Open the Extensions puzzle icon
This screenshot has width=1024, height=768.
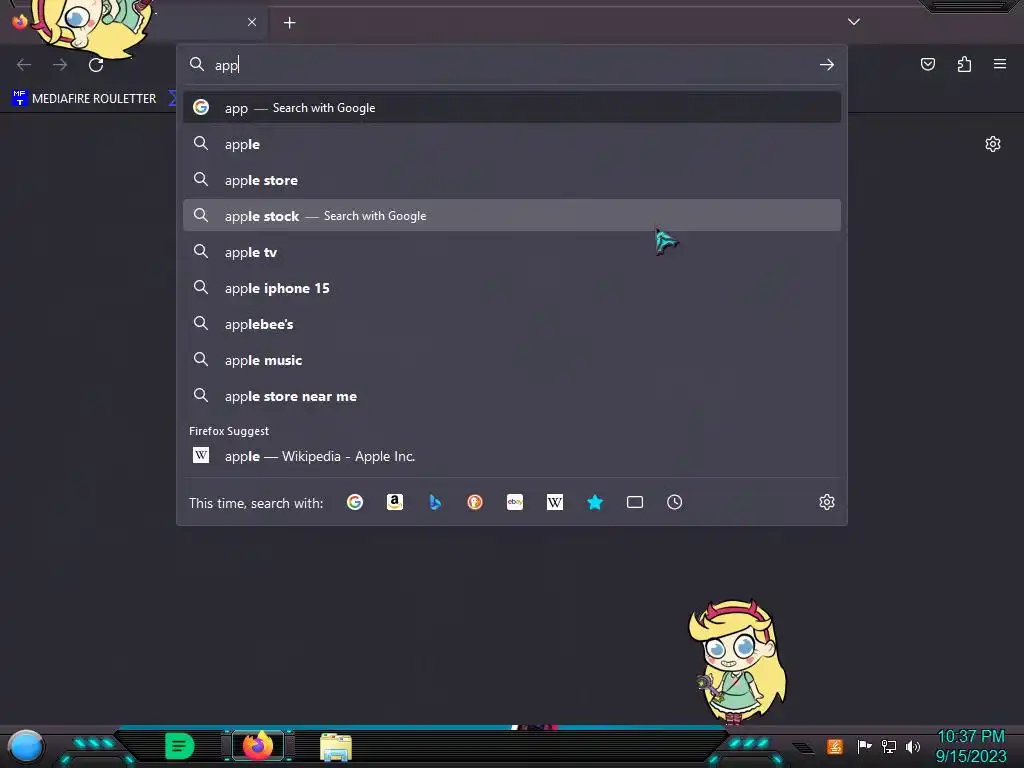pyautogui.click(x=964, y=64)
